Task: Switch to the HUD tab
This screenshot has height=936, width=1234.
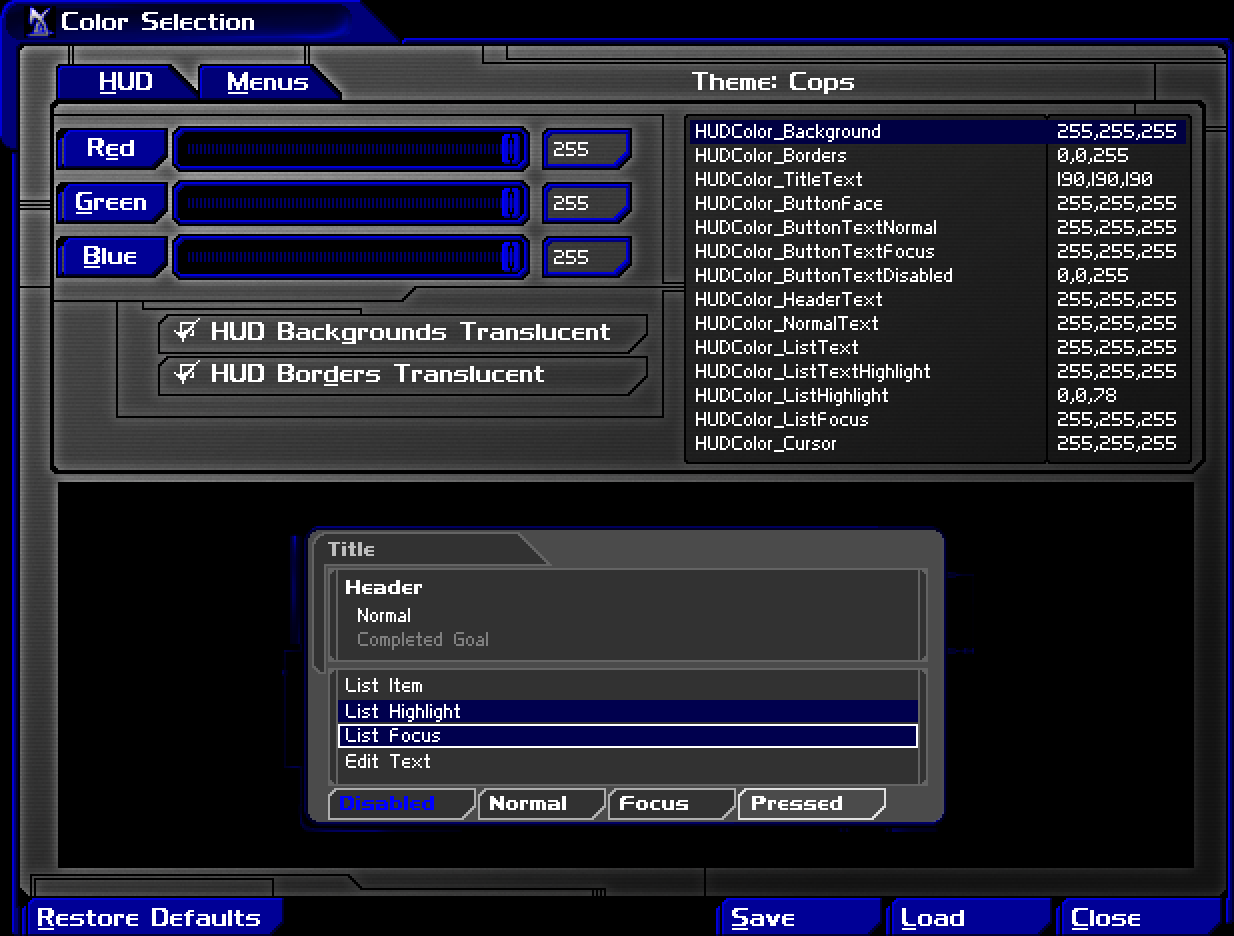Action: click(125, 82)
